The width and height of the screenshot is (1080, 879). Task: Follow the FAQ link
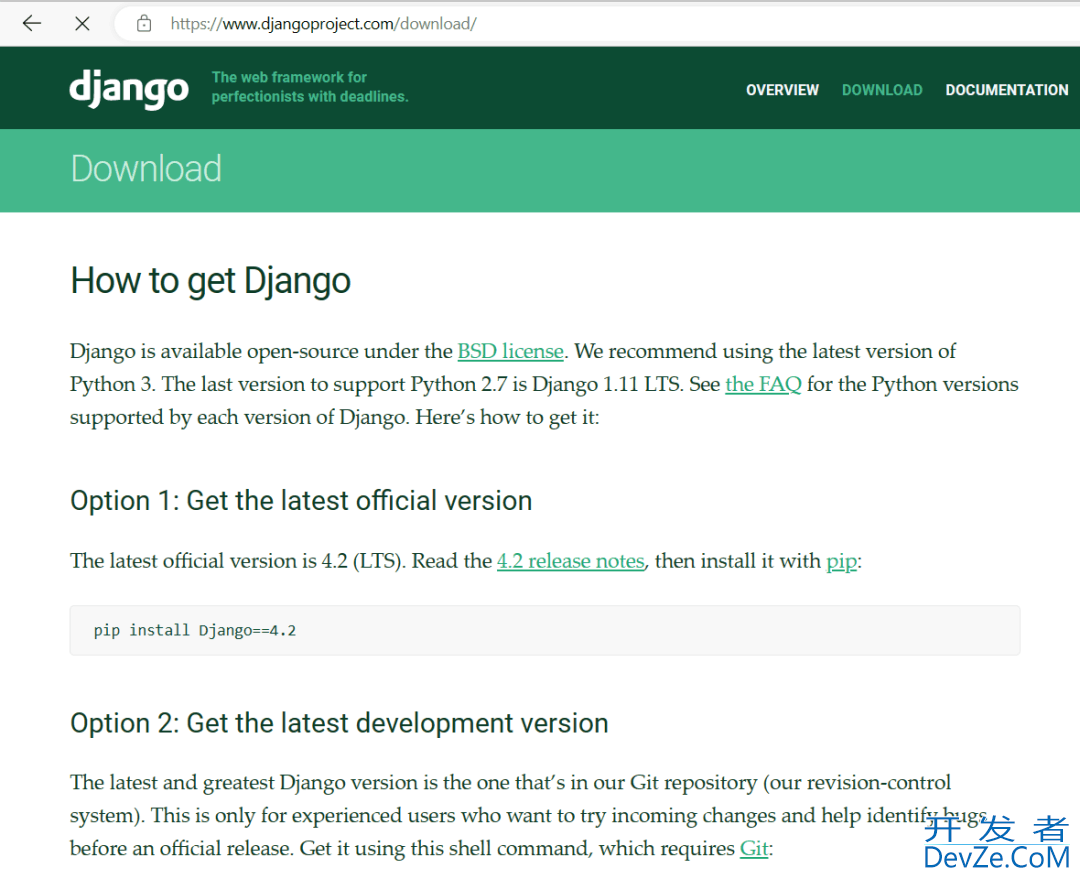763,384
